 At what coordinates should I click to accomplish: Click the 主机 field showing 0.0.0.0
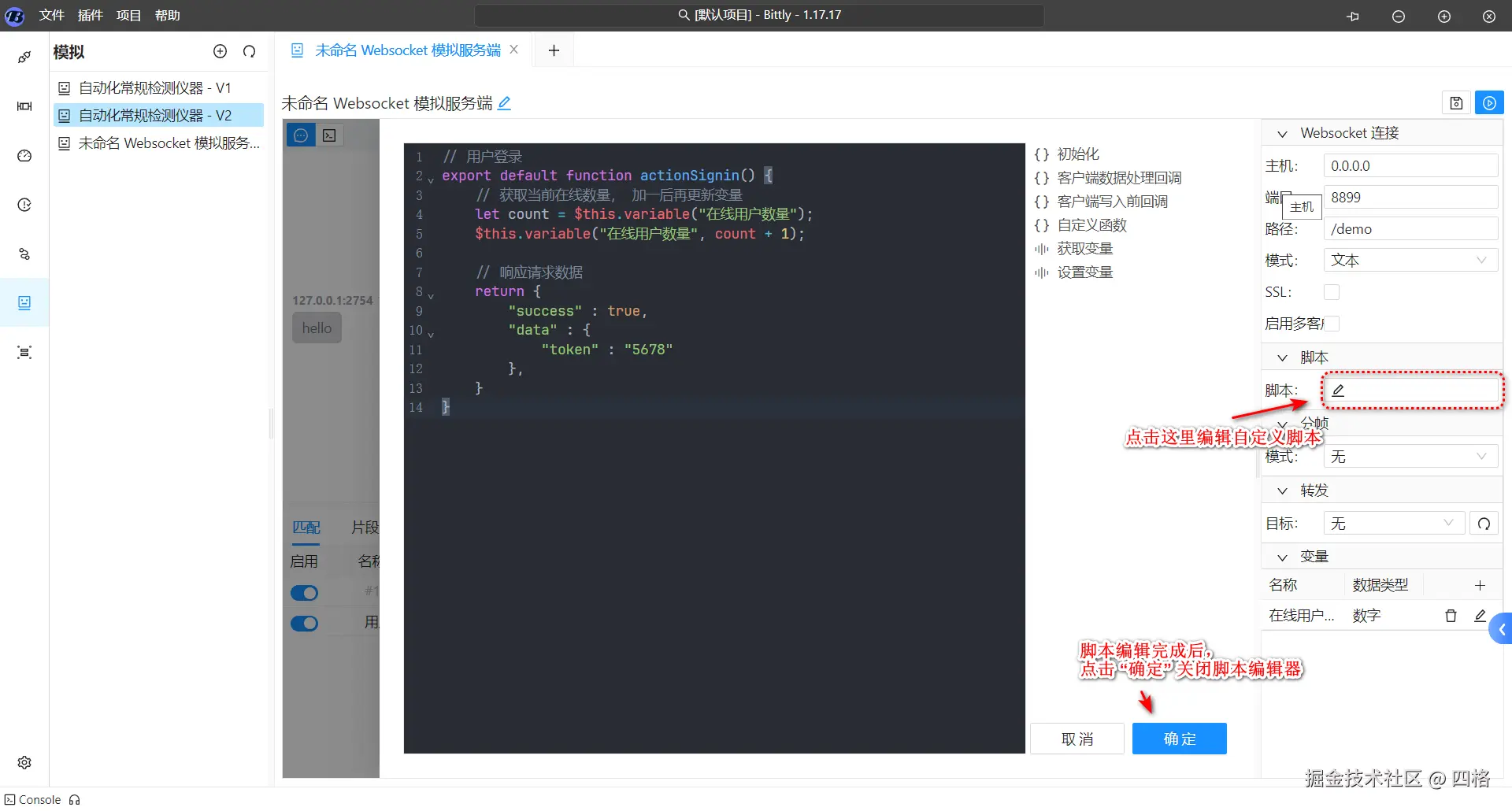coord(1410,166)
